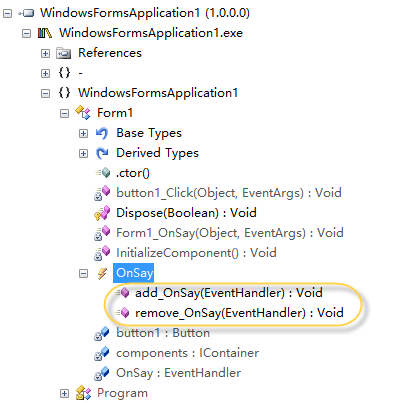Click the Derived Types arrow icon
This screenshot has width=404, height=403.
pos(102,153)
